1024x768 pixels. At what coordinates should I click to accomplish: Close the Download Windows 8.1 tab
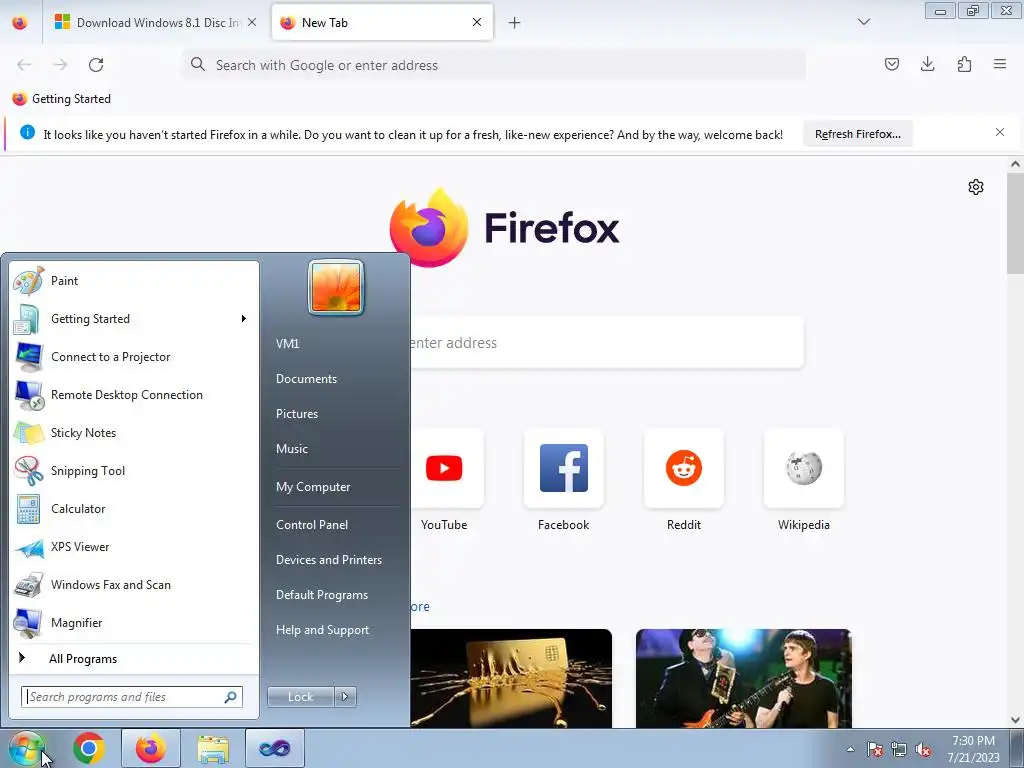tap(252, 23)
